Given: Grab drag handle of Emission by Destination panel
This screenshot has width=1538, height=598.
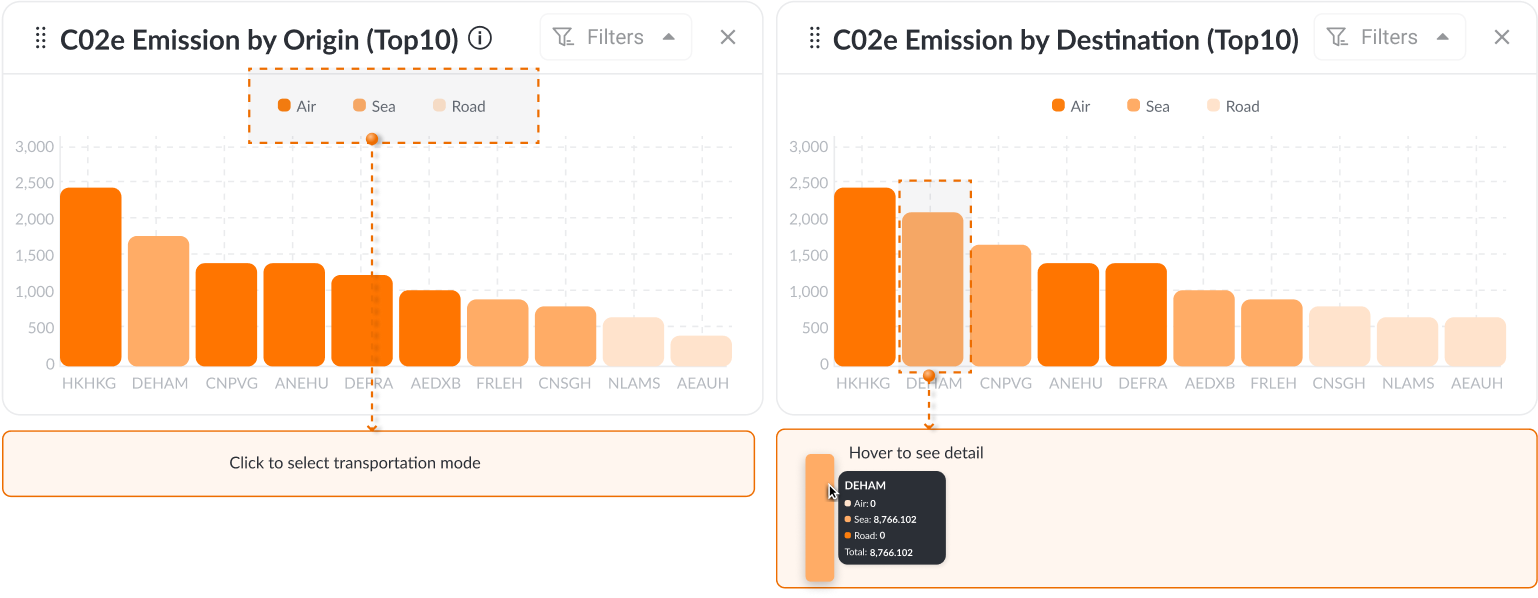Looking at the screenshot, I should (814, 39).
